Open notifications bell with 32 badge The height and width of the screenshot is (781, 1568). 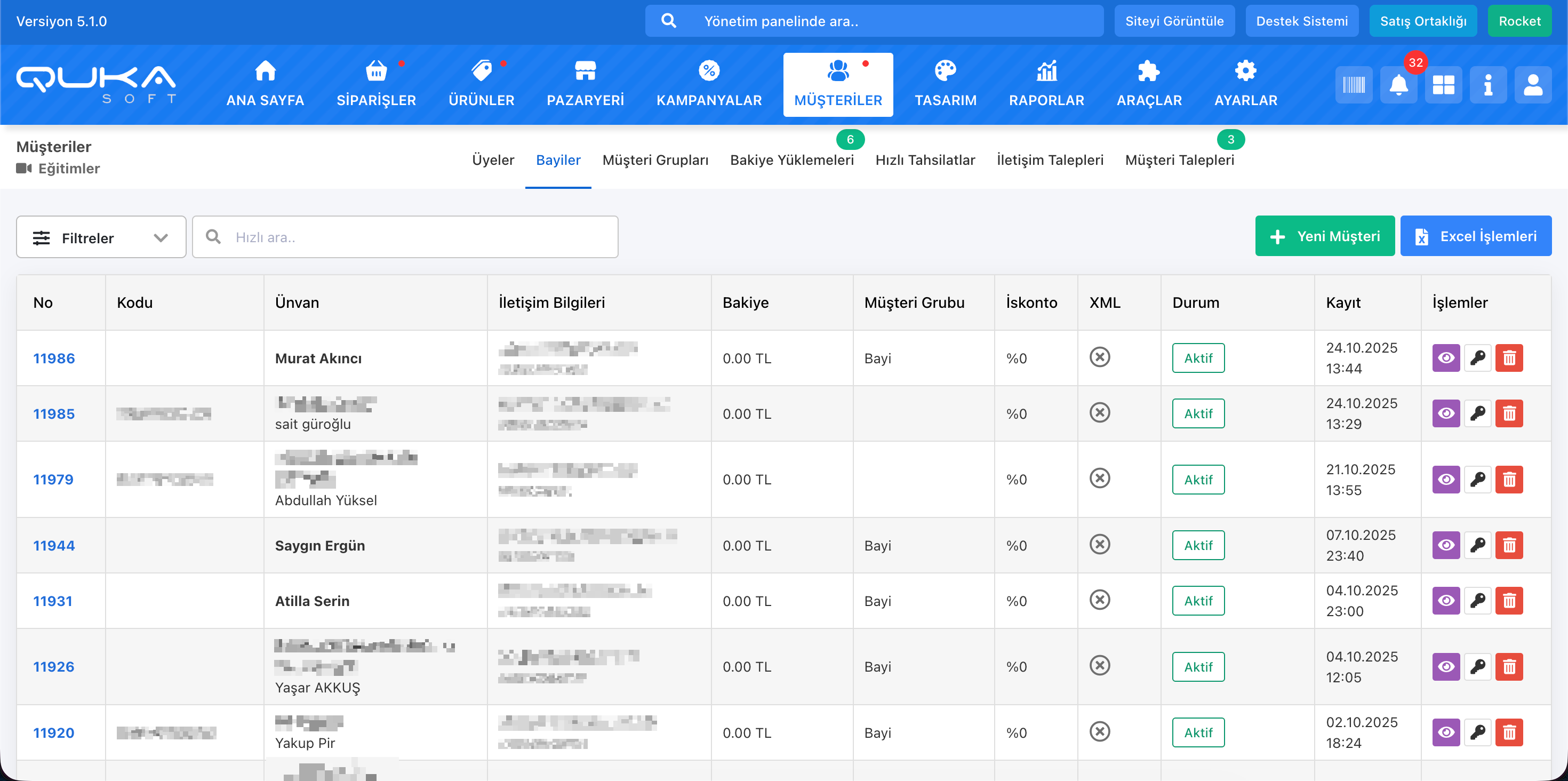point(1398,85)
